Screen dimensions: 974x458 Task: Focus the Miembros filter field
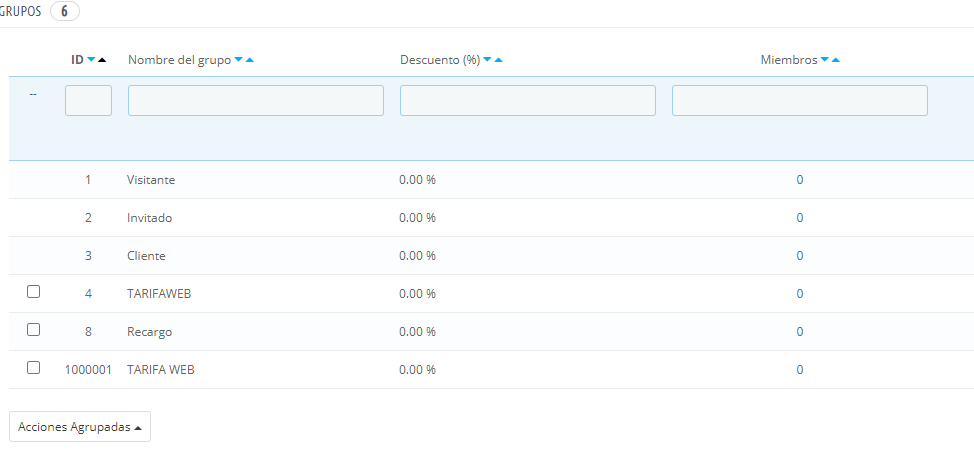[x=800, y=101]
